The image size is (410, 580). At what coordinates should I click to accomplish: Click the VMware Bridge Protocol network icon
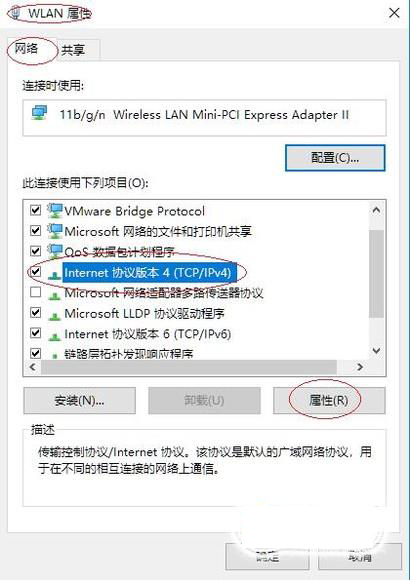click(55, 210)
